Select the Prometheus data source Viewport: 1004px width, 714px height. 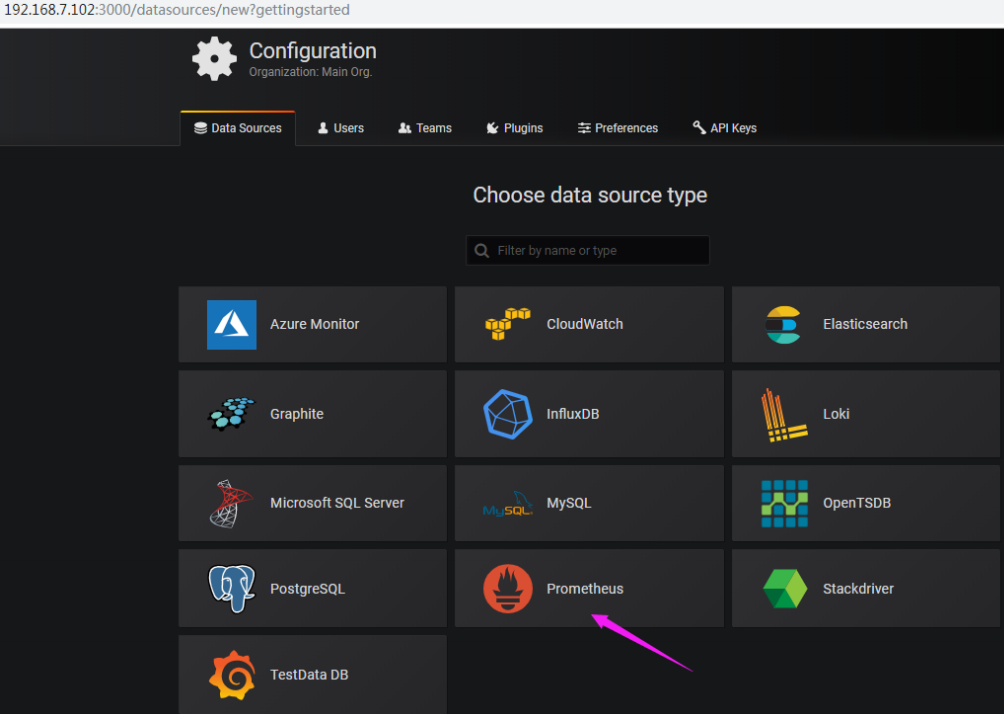[x=589, y=588]
